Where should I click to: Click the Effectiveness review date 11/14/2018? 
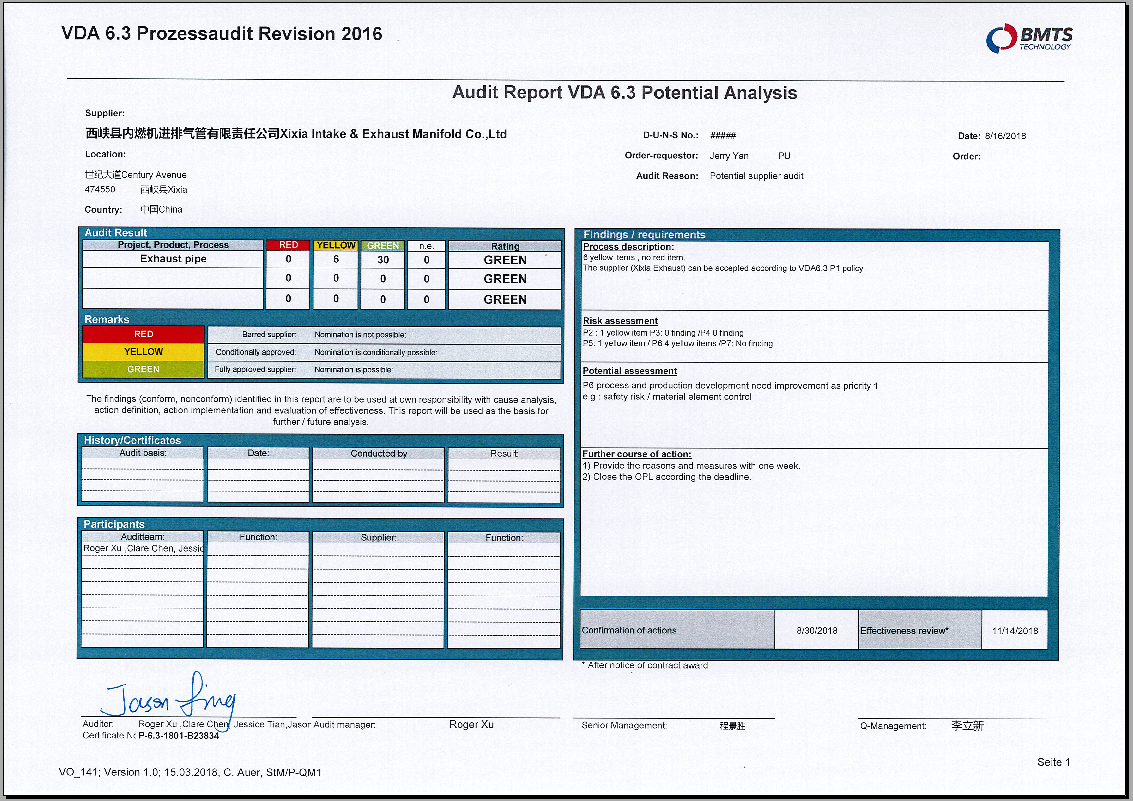pyautogui.click(x=1015, y=630)
